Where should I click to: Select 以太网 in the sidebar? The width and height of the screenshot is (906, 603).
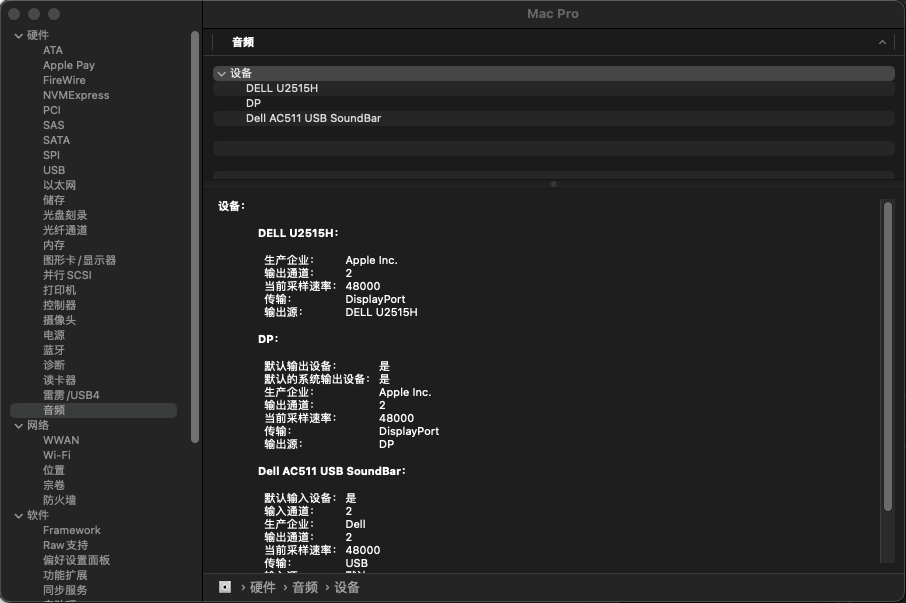click(59, 185)
